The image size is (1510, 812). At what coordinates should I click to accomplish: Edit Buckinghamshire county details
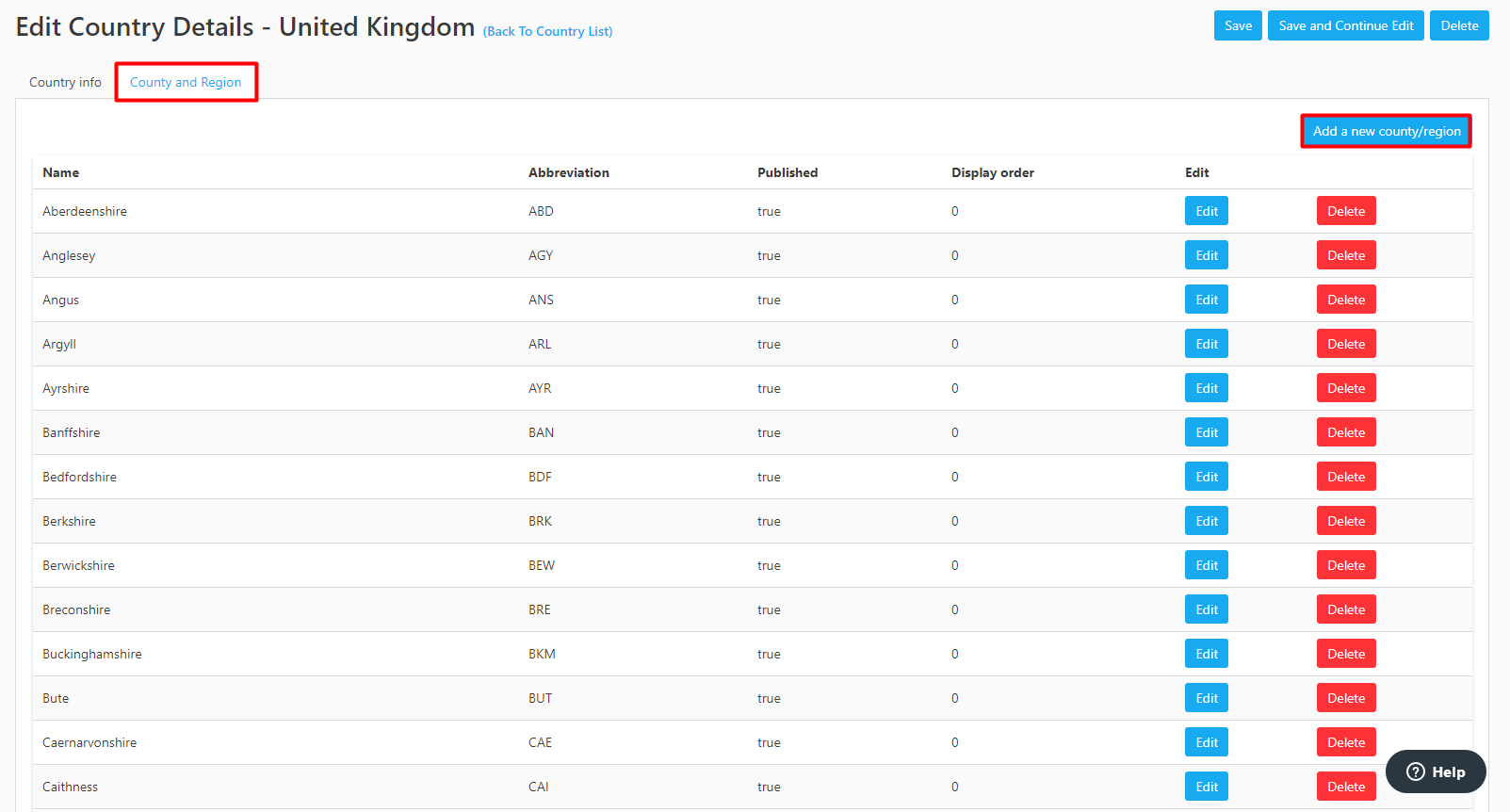(1206, 654)
